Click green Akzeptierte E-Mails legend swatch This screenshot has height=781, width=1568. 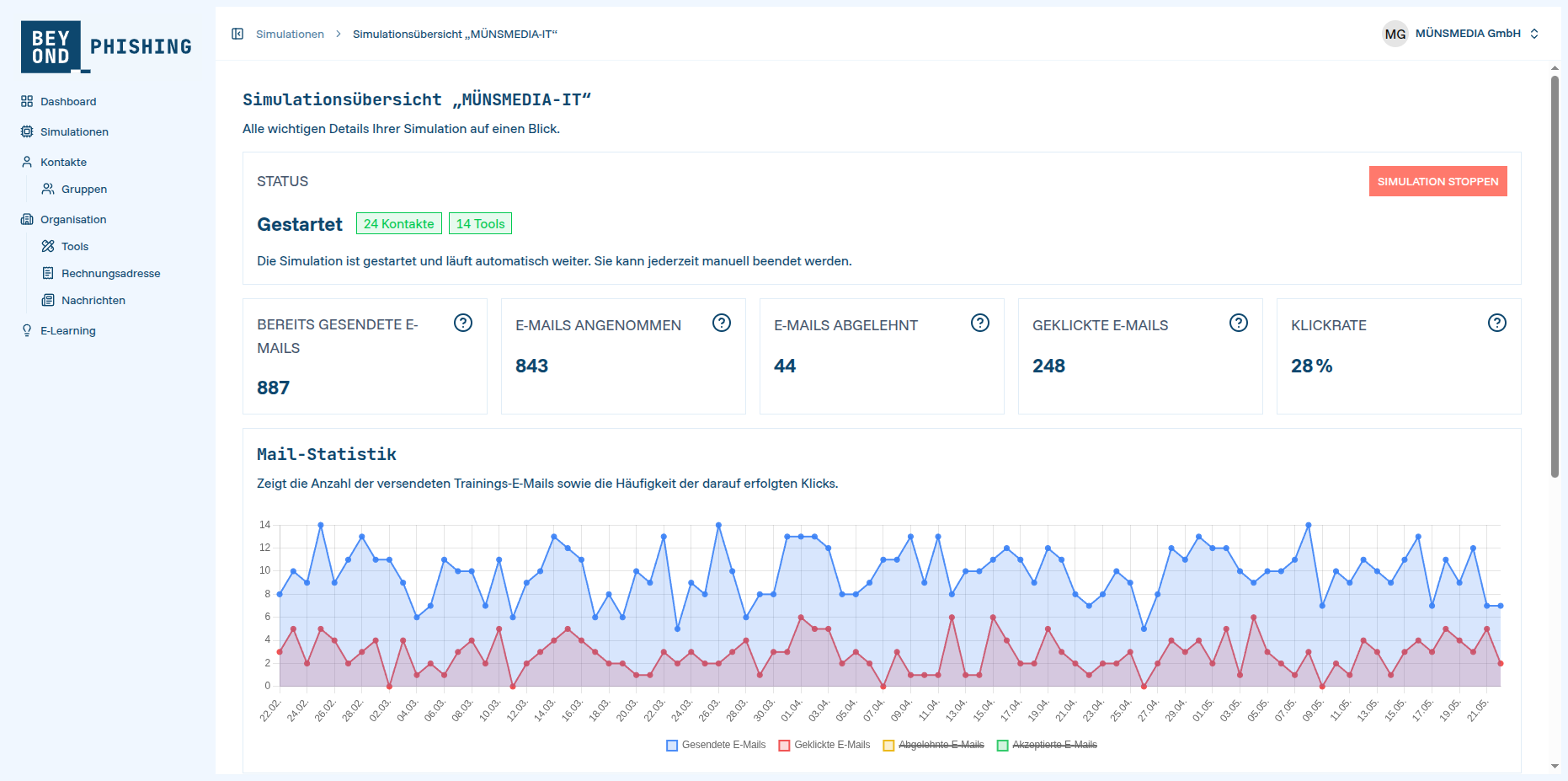(x=1003, y=746)
